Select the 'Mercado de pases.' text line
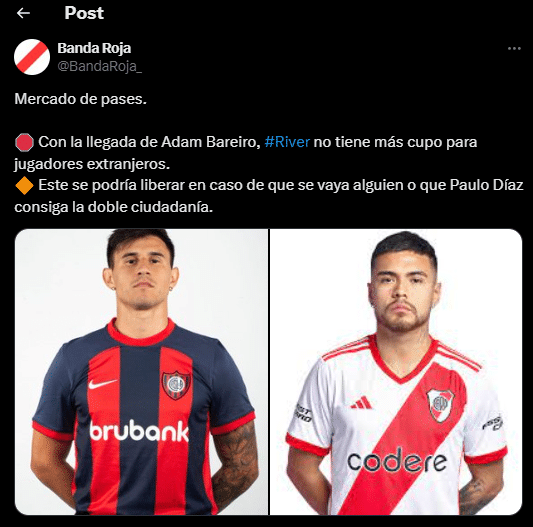 tap(81, 99)
